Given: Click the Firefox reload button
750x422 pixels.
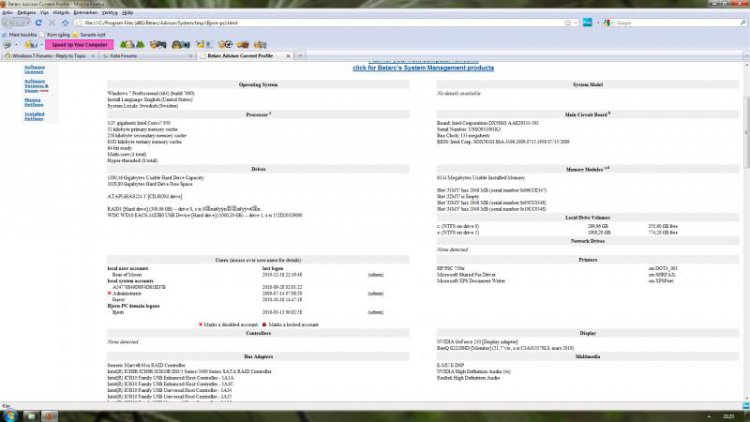Looking at the screenshot, I should tap(39, 22).
